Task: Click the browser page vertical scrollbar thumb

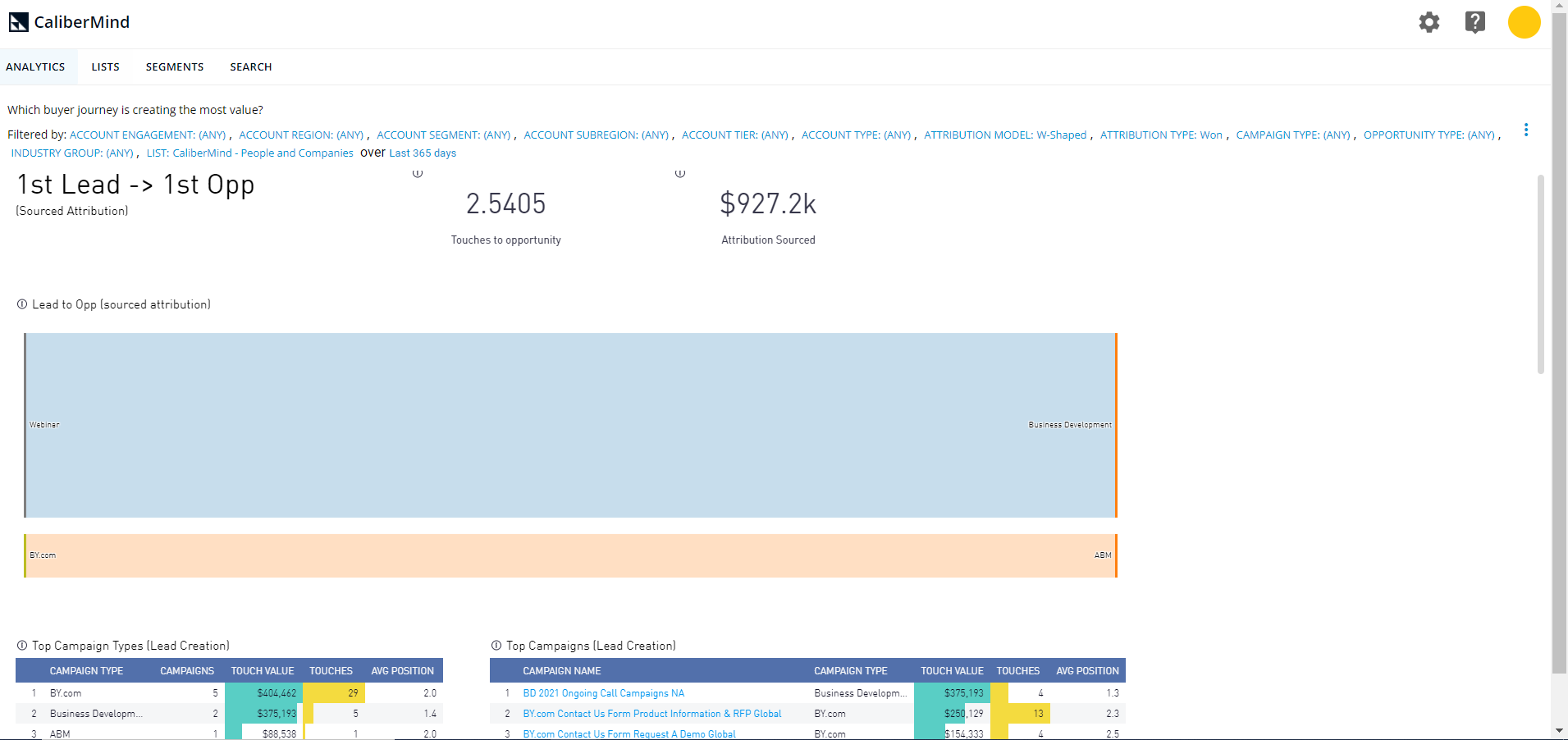Action: click(1559, 345)
